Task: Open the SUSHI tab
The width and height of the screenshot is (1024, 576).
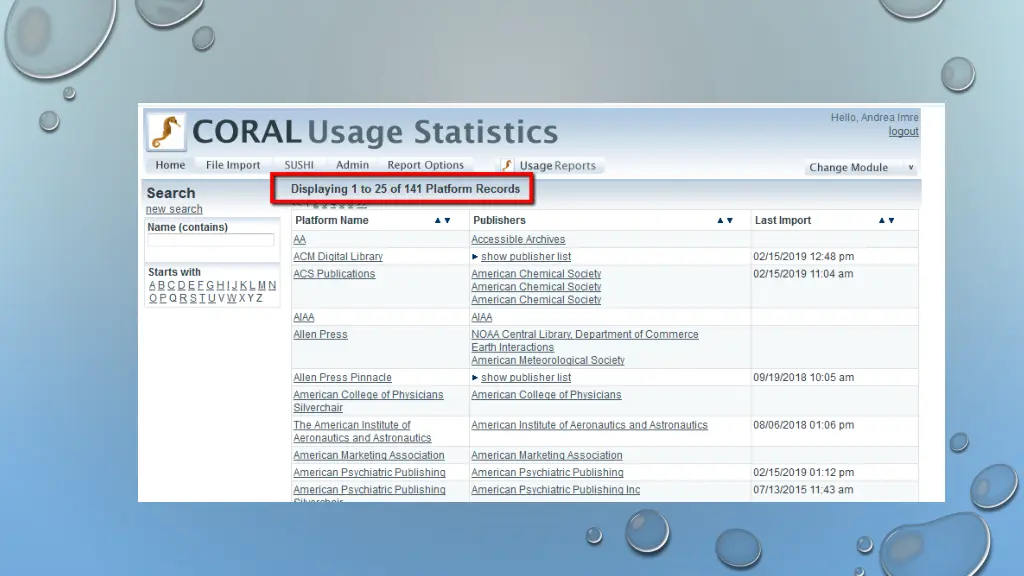Action: click(x=299, y=165)
